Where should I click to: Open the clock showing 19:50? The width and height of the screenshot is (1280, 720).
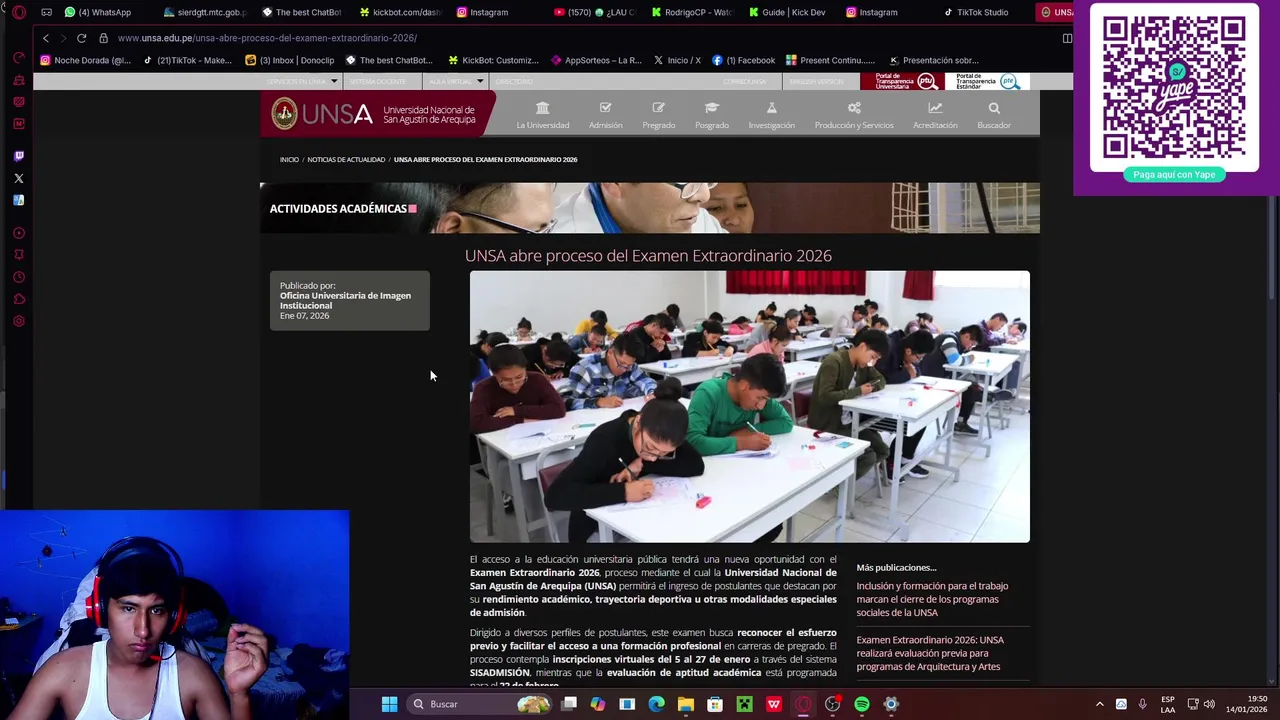click(1246, 704)
